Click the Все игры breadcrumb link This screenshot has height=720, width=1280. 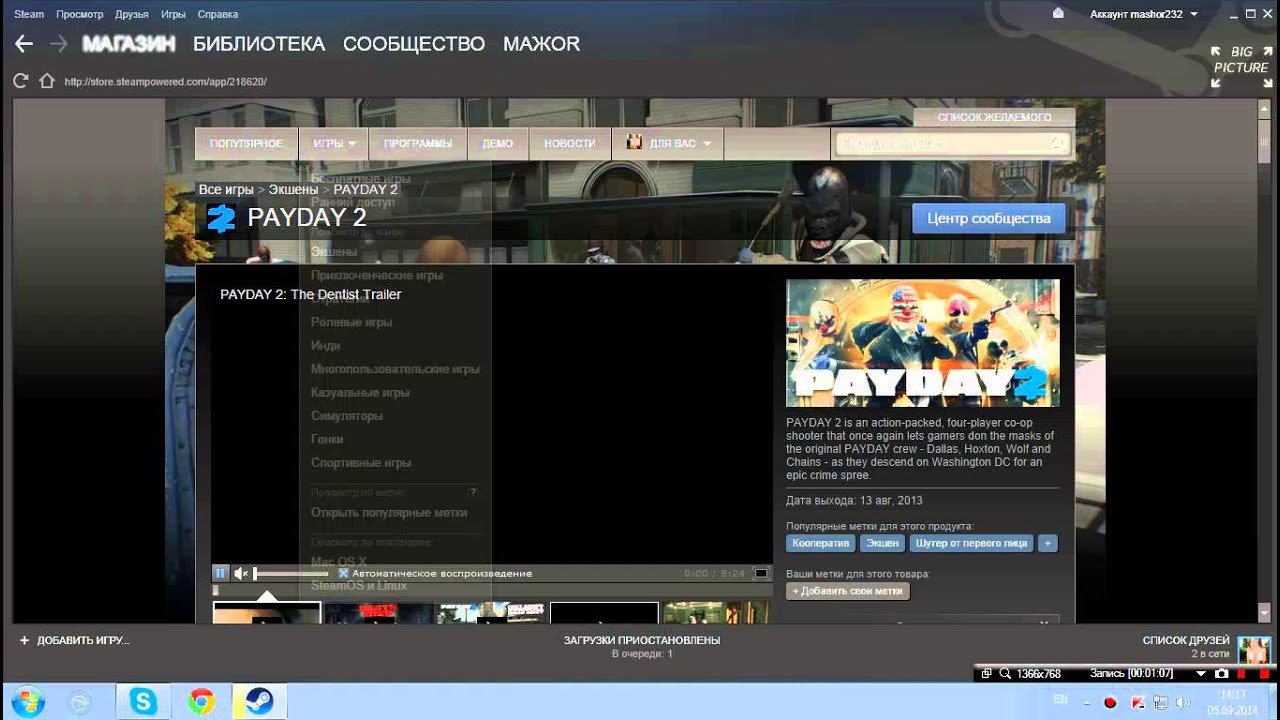pos(226,189)
